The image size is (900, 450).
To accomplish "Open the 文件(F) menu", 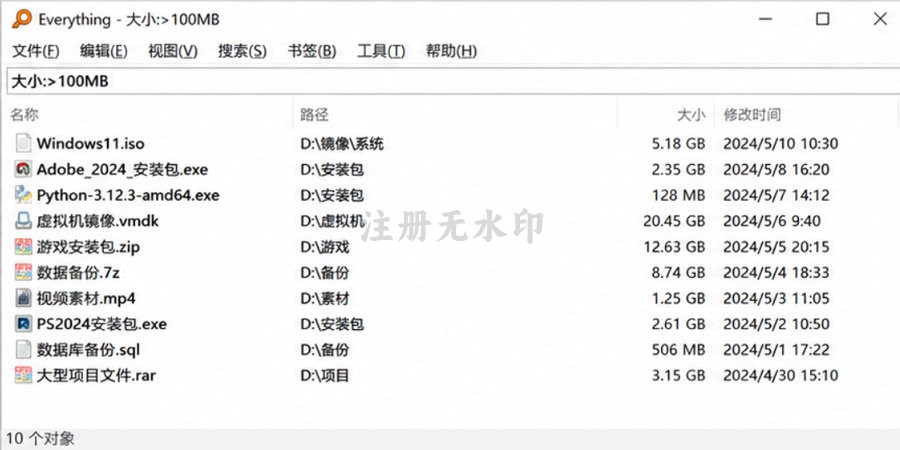I will [36, 51].
